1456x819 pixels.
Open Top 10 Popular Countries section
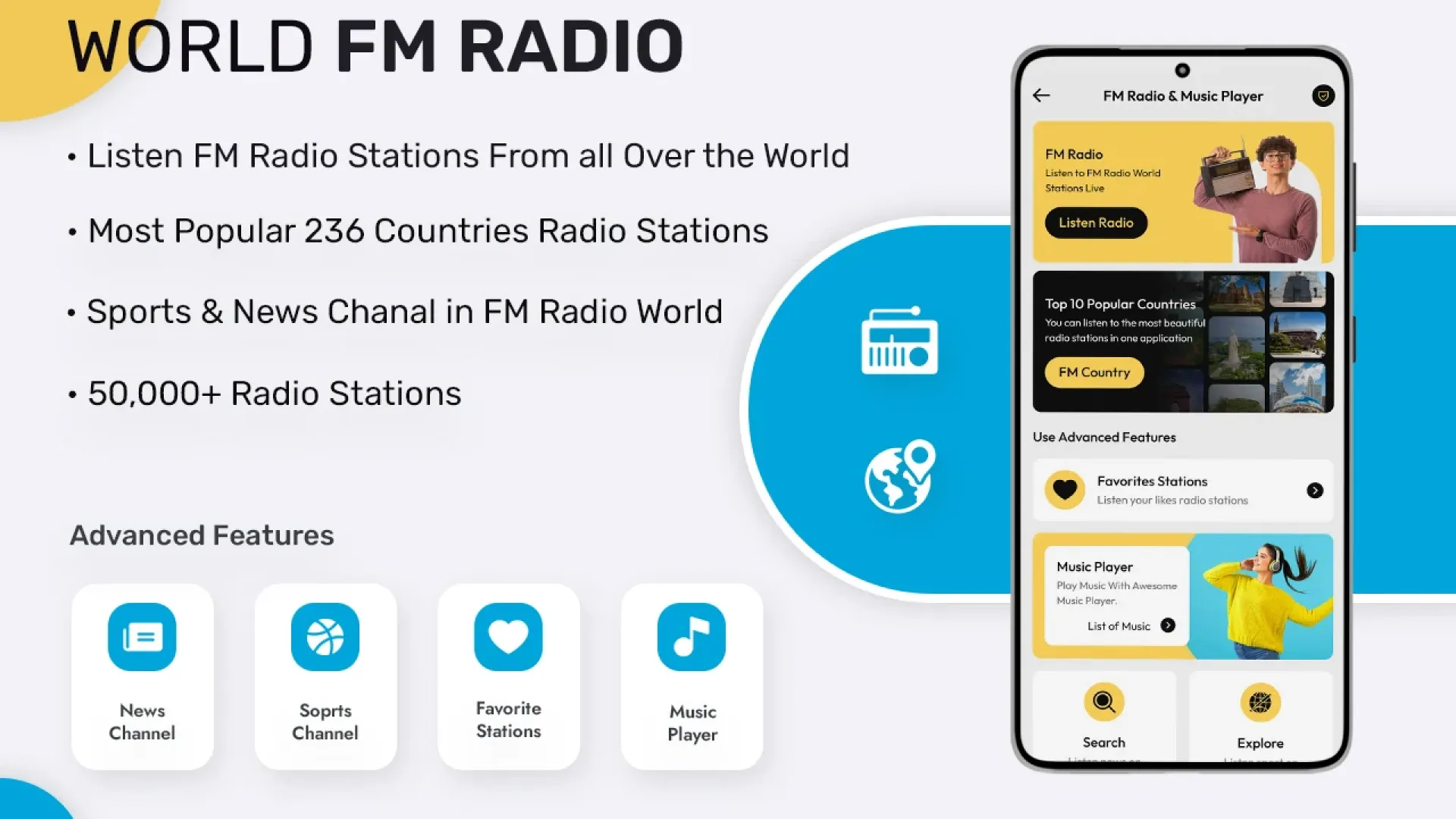[x=1091, y=372]
